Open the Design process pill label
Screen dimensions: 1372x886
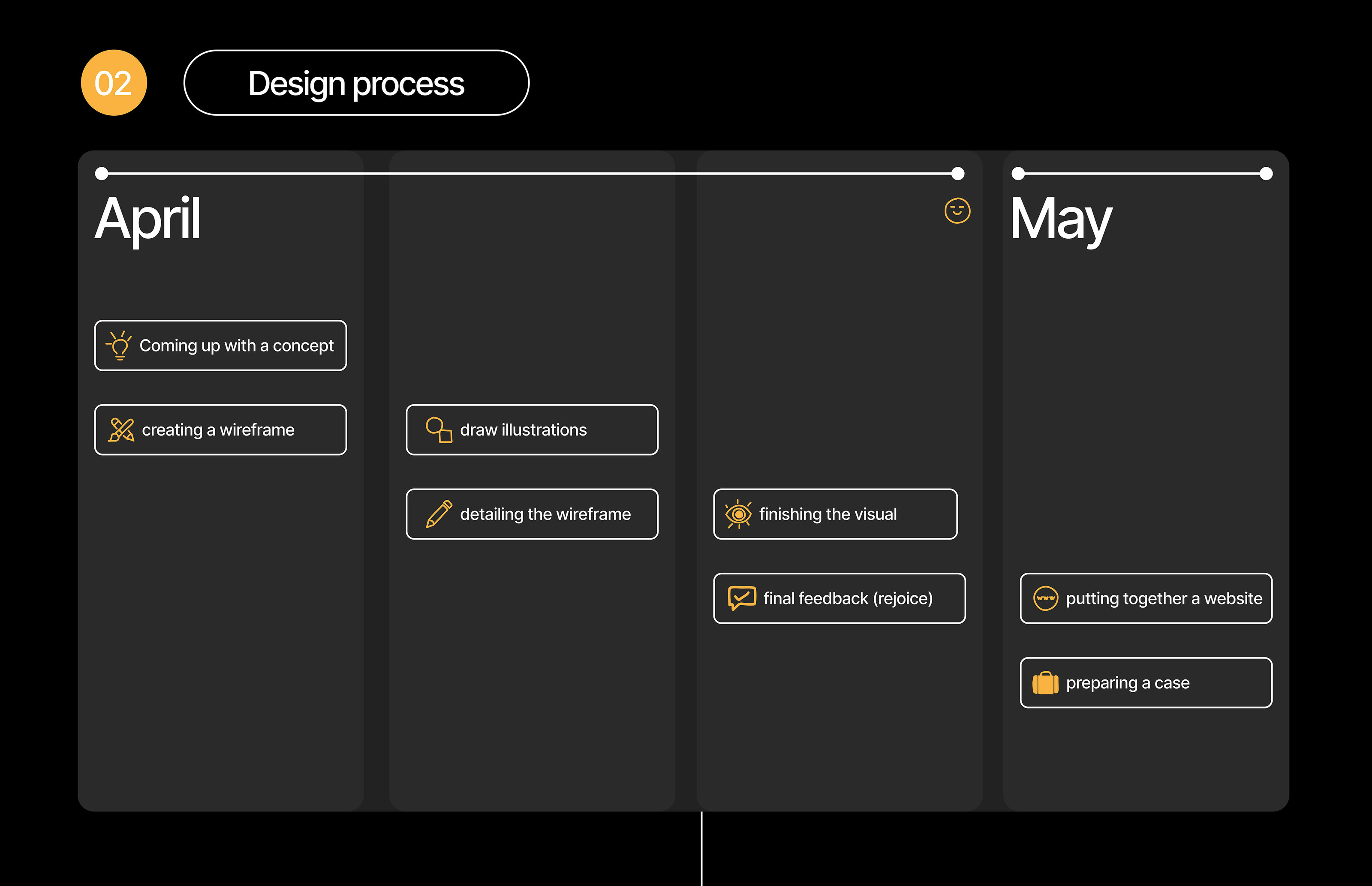pos(356,83)
